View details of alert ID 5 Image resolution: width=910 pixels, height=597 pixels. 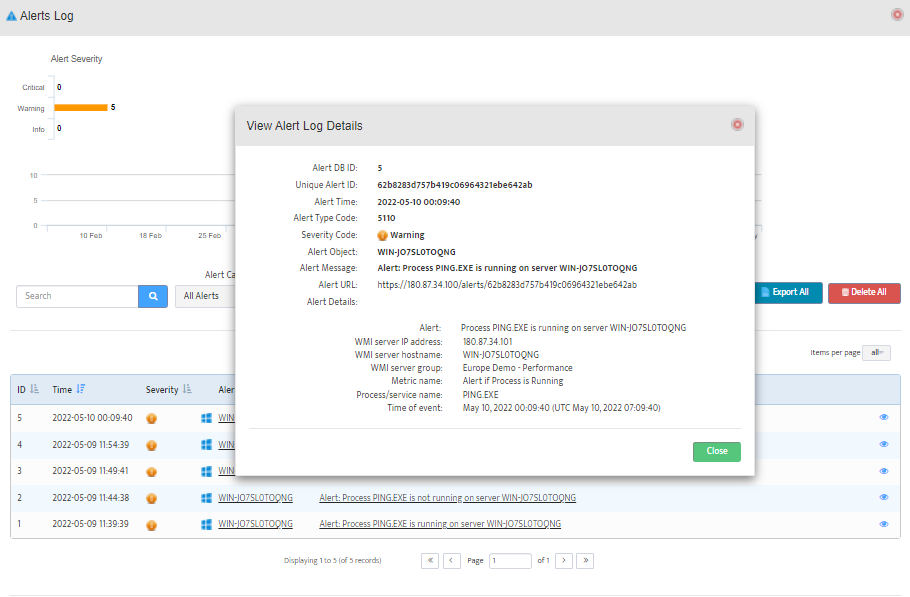pos(884,417)
